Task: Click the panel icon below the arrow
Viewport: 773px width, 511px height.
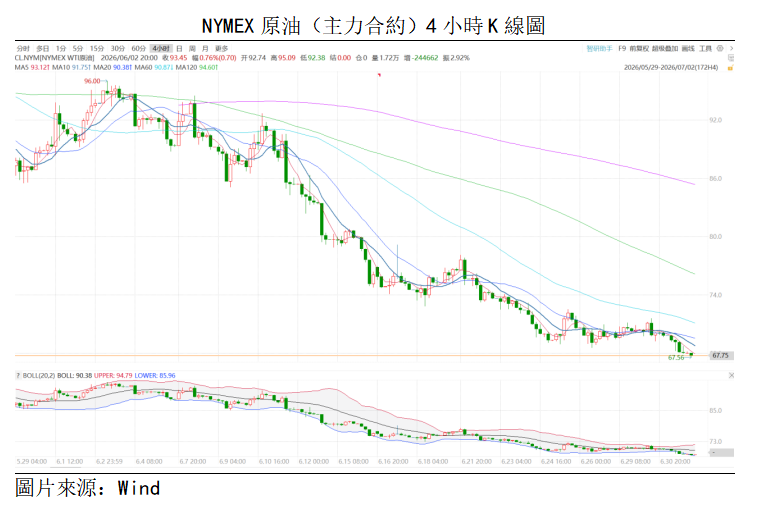Action: click(731, 58)
